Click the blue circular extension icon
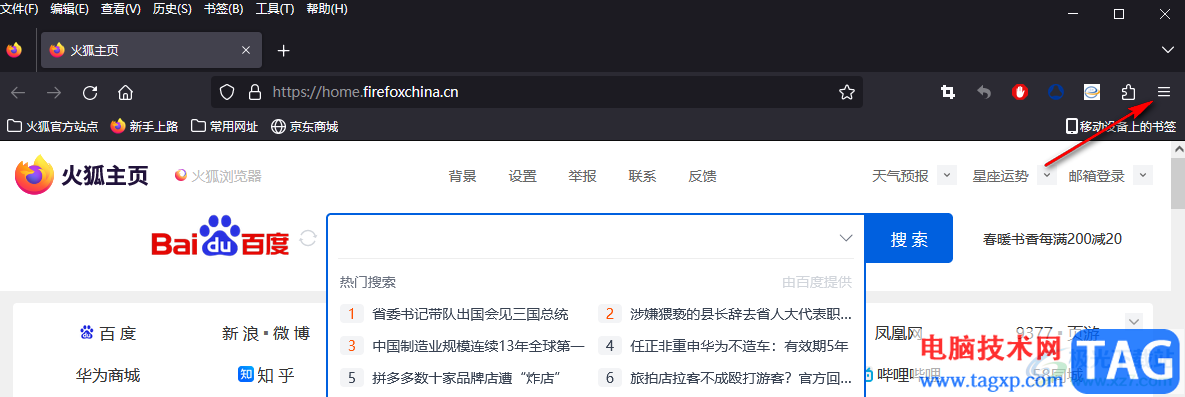 [x=1056, y=92]
